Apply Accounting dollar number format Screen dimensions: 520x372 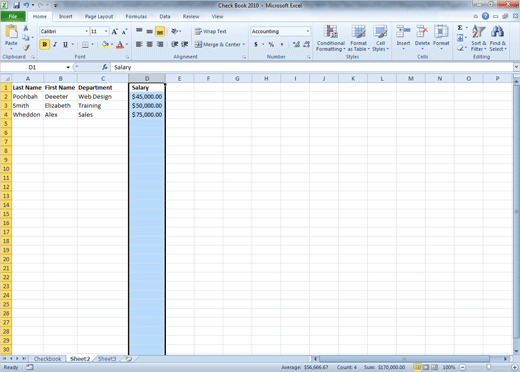[x=256, y=44]
